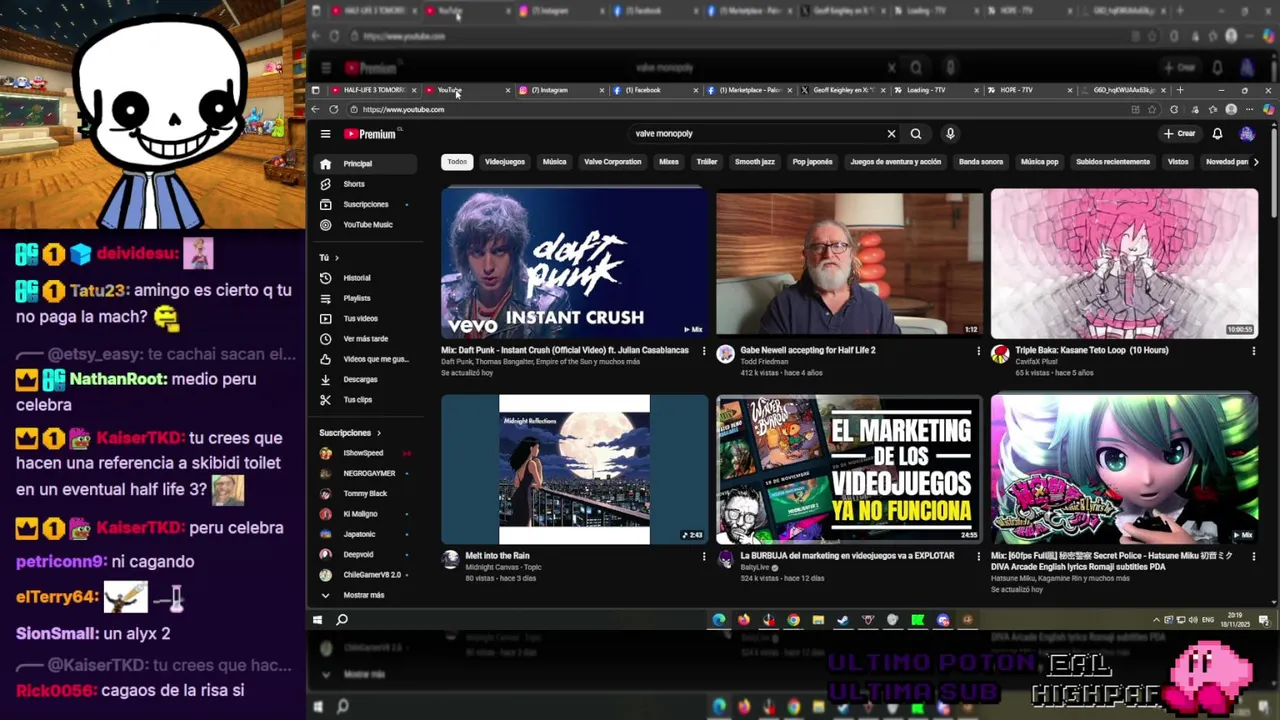Viewport: 1280px width, 720px height.
Task: Click the browser address bar URL
Action: click(403, 110)
